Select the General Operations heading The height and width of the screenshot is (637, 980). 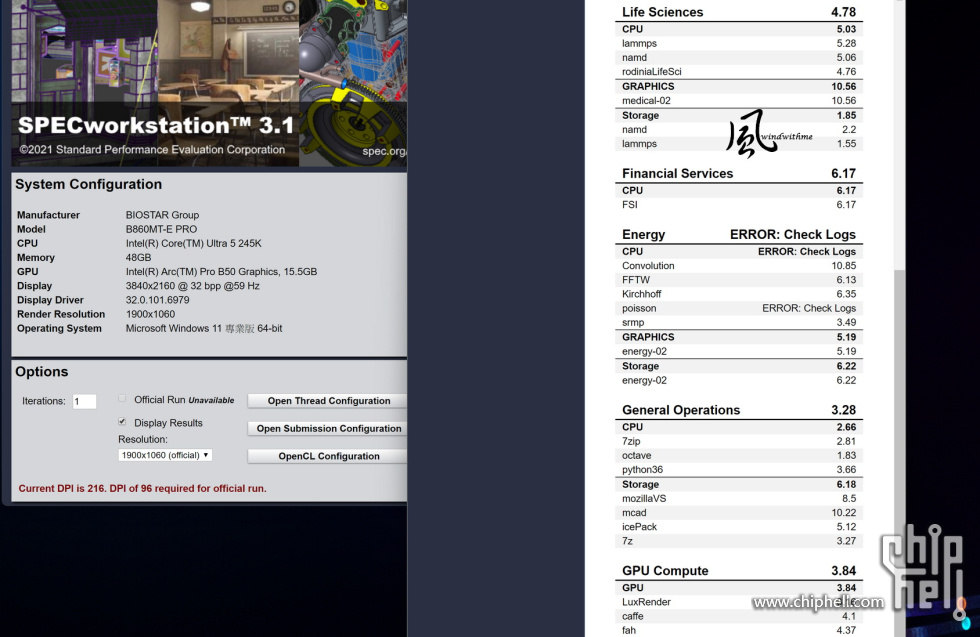pyautogui.click(x=739, y=410)
